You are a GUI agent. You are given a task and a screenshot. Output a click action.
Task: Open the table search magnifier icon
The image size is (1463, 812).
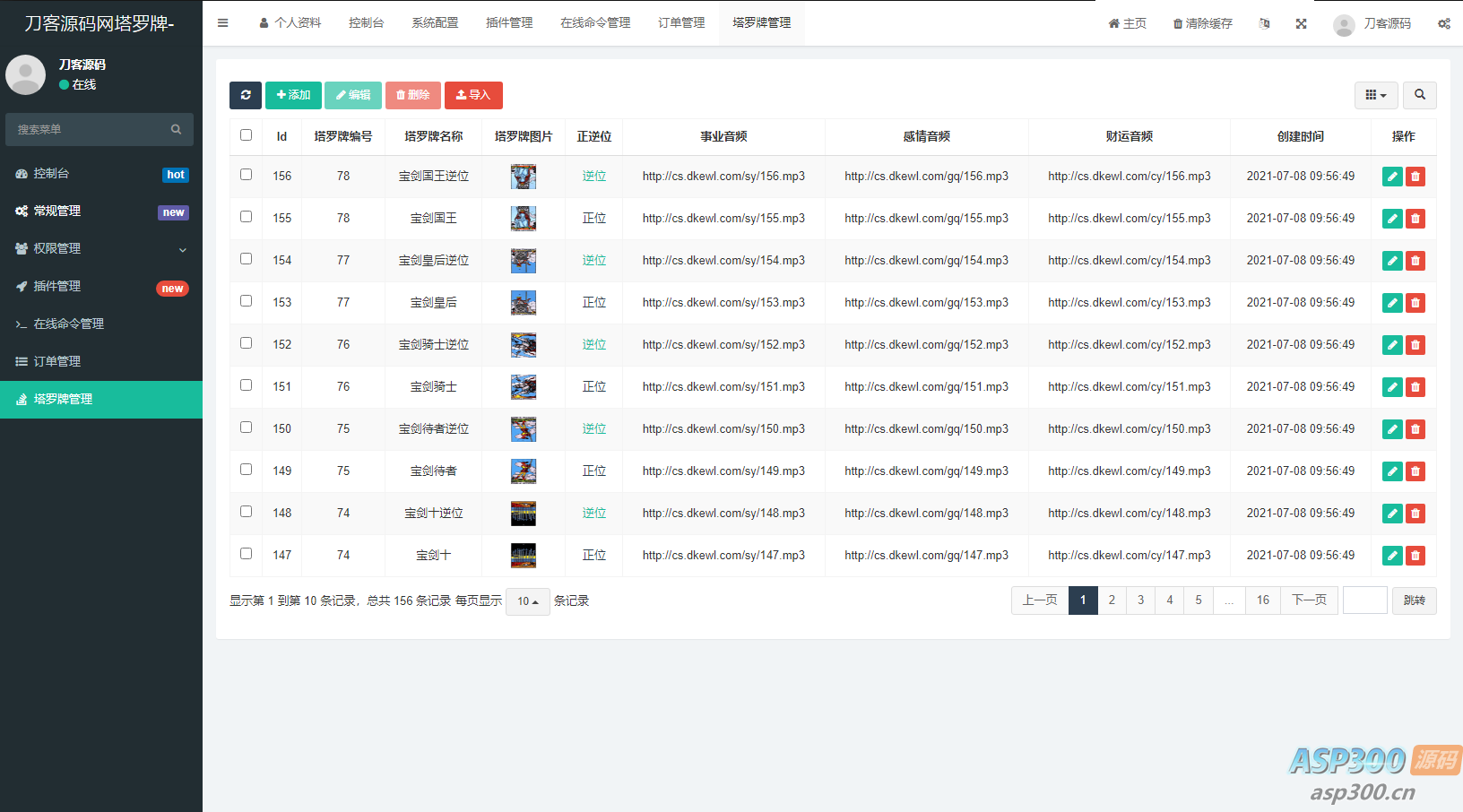(1419, 95)
